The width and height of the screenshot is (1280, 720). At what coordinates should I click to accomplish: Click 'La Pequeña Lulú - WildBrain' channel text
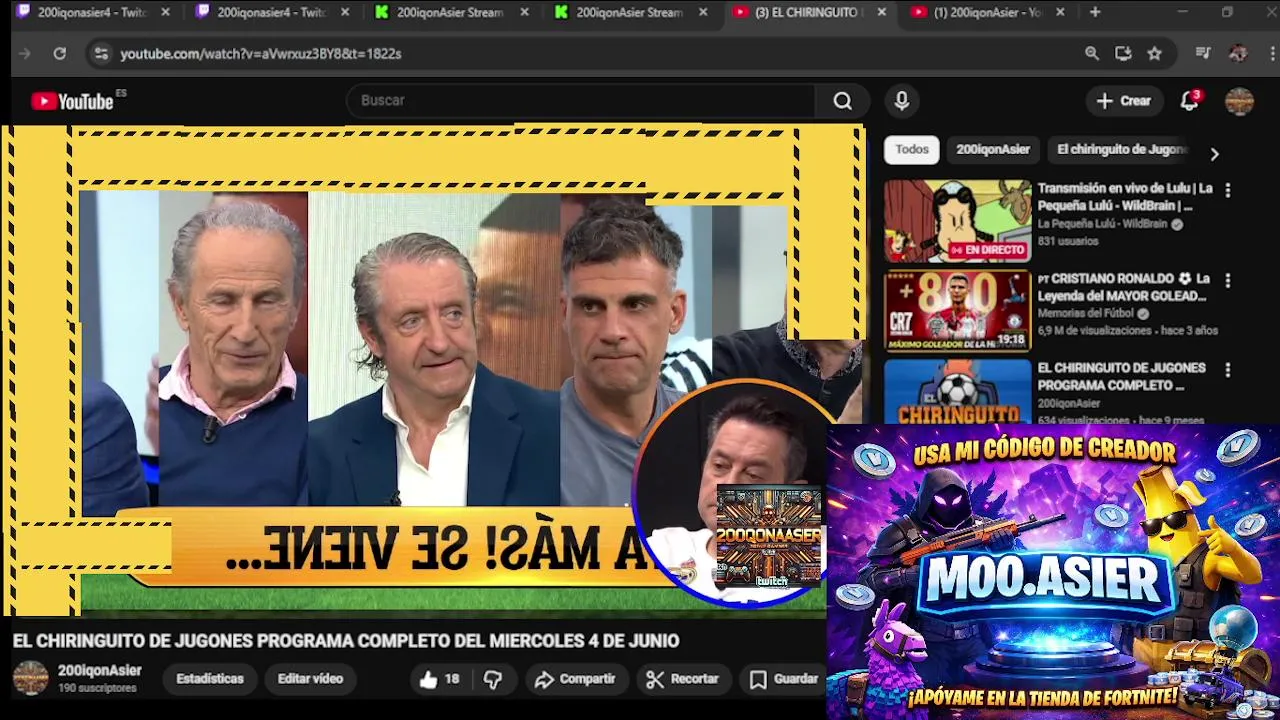[x=1102, y=224]
